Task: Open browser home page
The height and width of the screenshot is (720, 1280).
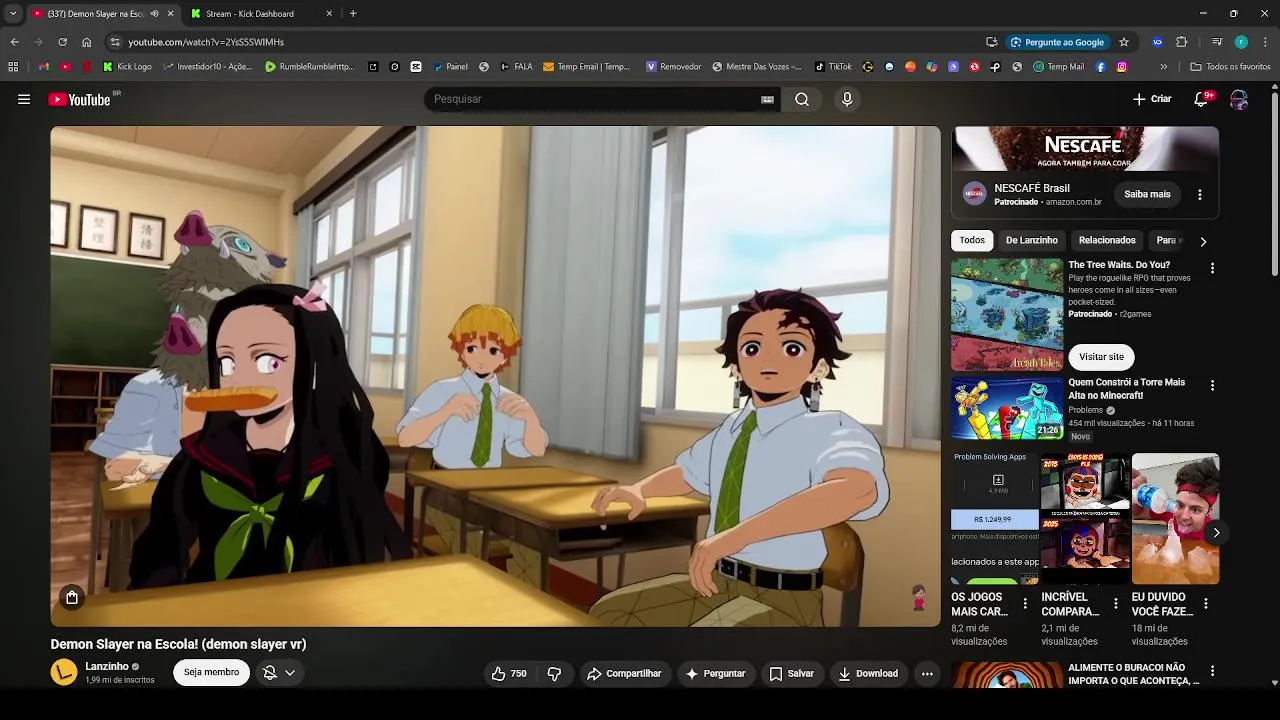Action: (x=86, y=42)
